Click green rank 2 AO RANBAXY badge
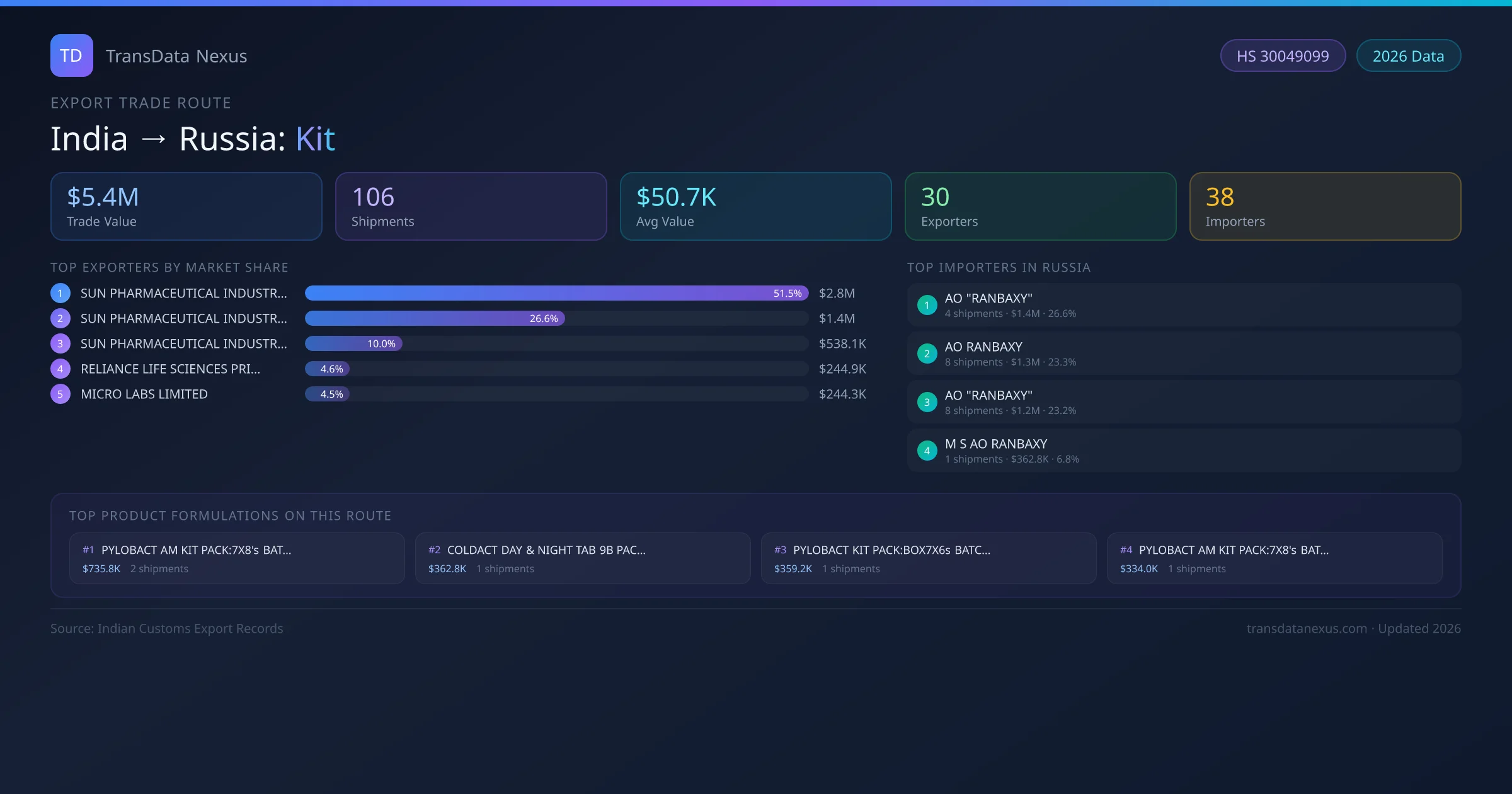The image size is (1512, 794). click(927, 354)
